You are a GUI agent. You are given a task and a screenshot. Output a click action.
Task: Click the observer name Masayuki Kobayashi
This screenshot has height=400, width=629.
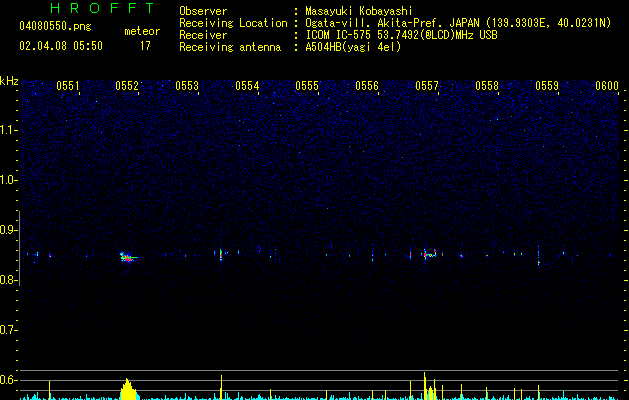click(x=359, y=11)
